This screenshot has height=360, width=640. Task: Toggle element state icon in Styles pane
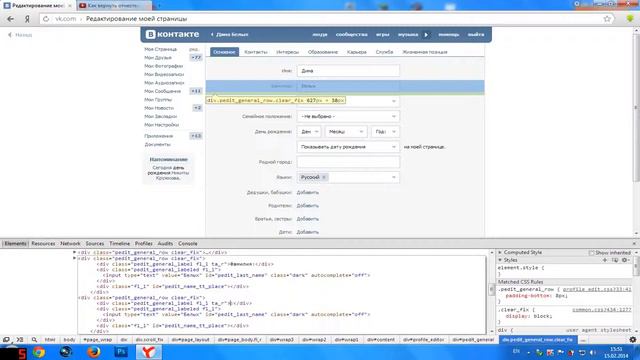[615, 260]
